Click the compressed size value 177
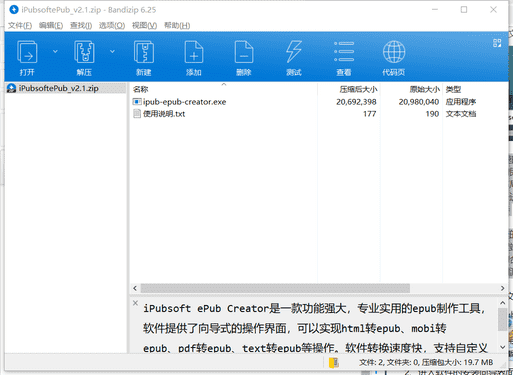The image size is (513, 375). pyautogui.click(x=370, y=114)
